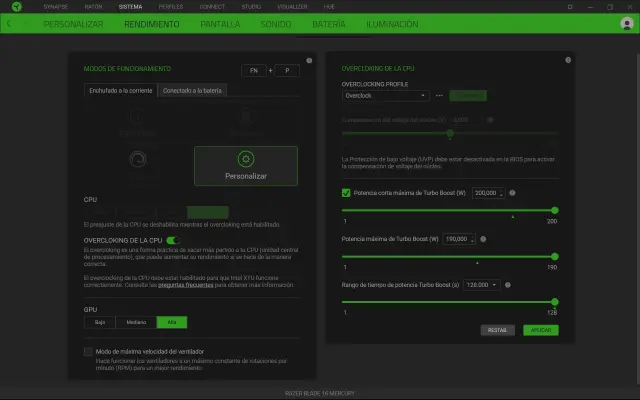The image size is (640, 400).
Task: Expand the Overclocking Profile dropdown
Action: coord(387,96)
